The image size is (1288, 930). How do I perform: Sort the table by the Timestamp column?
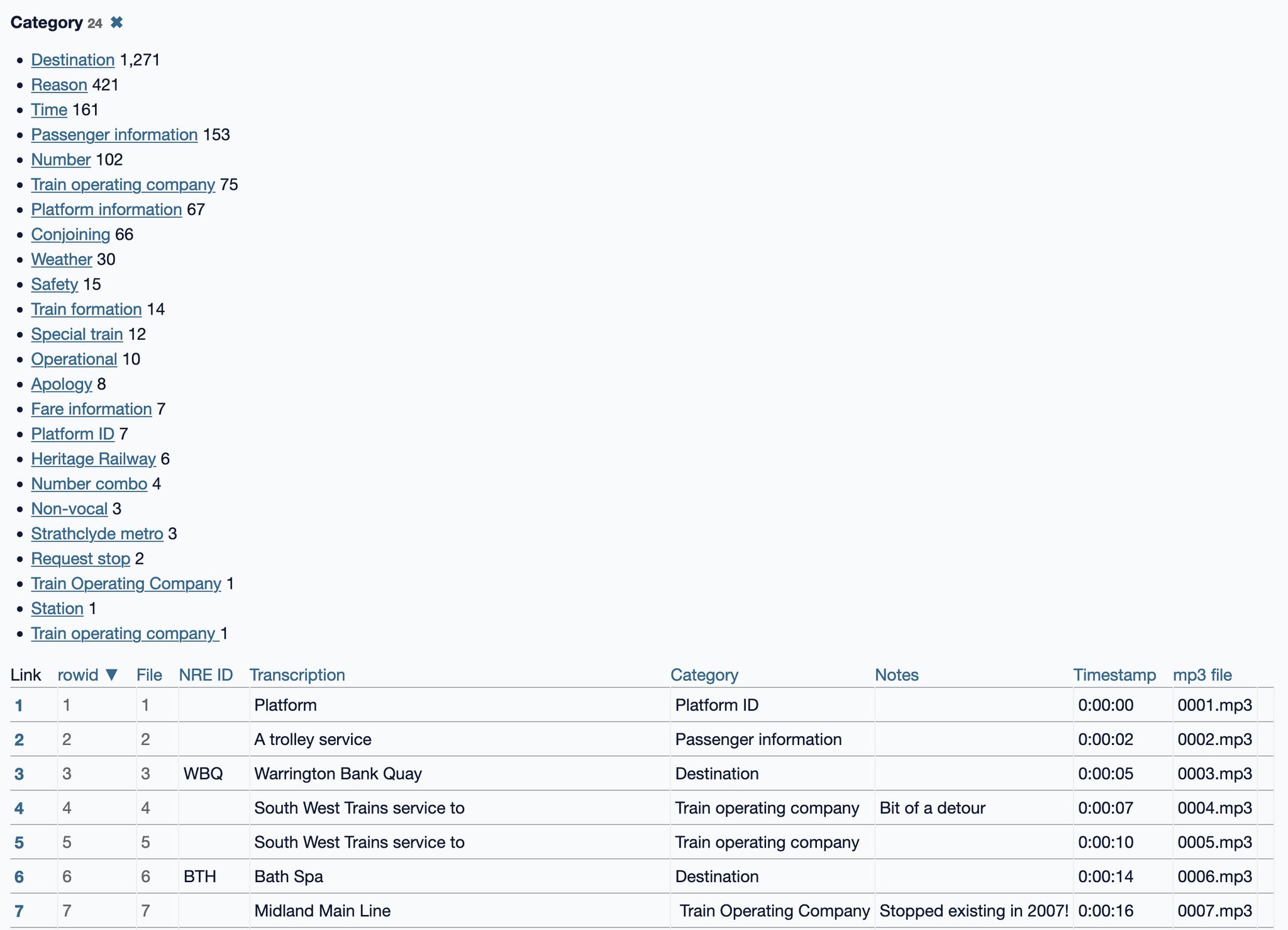(1114, 675)
